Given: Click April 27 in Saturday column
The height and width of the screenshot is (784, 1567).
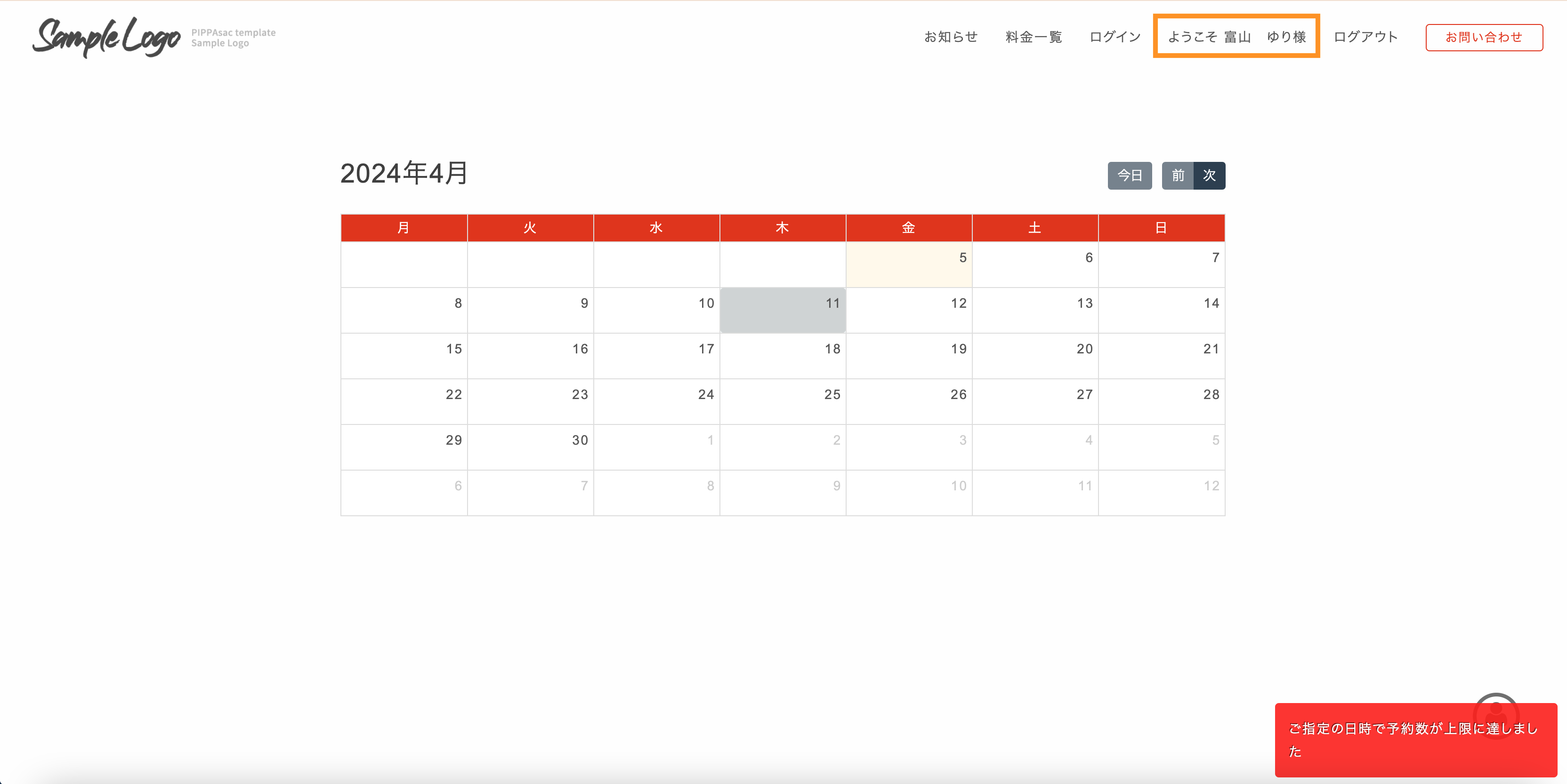Looking at the screenshot, I should coord(1035,401).
